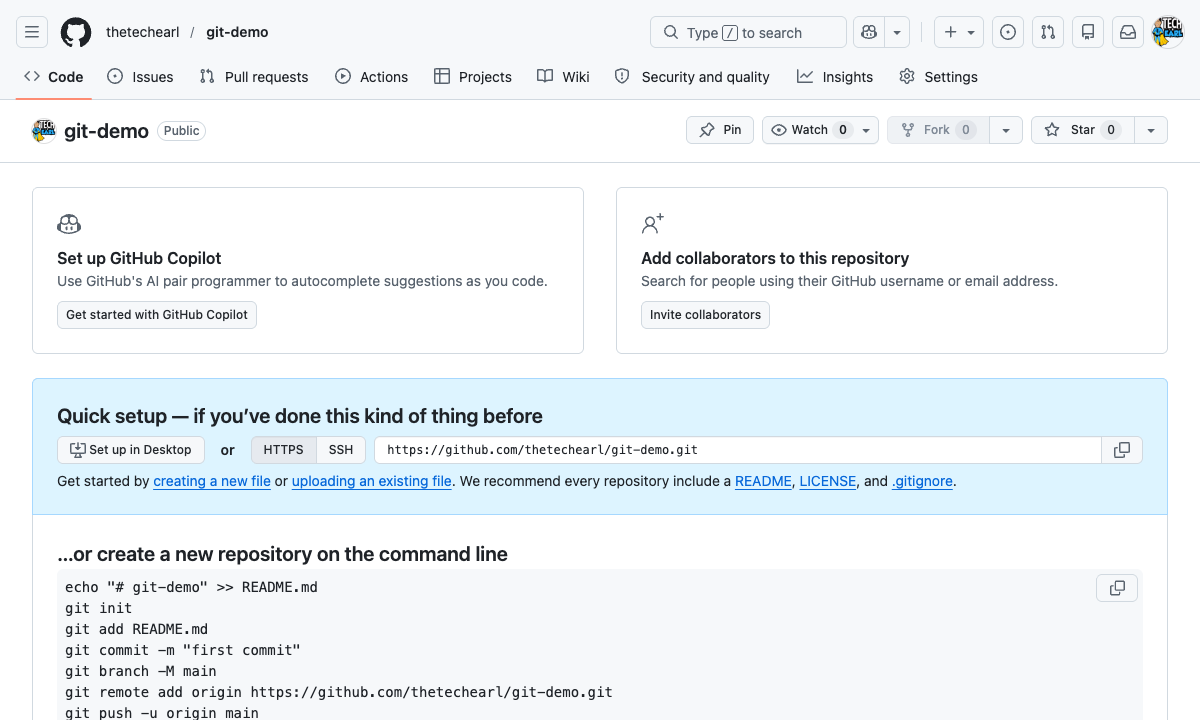Click Invite collaborators button
This screenshot has height=720, width=1200.
[705, 315]
